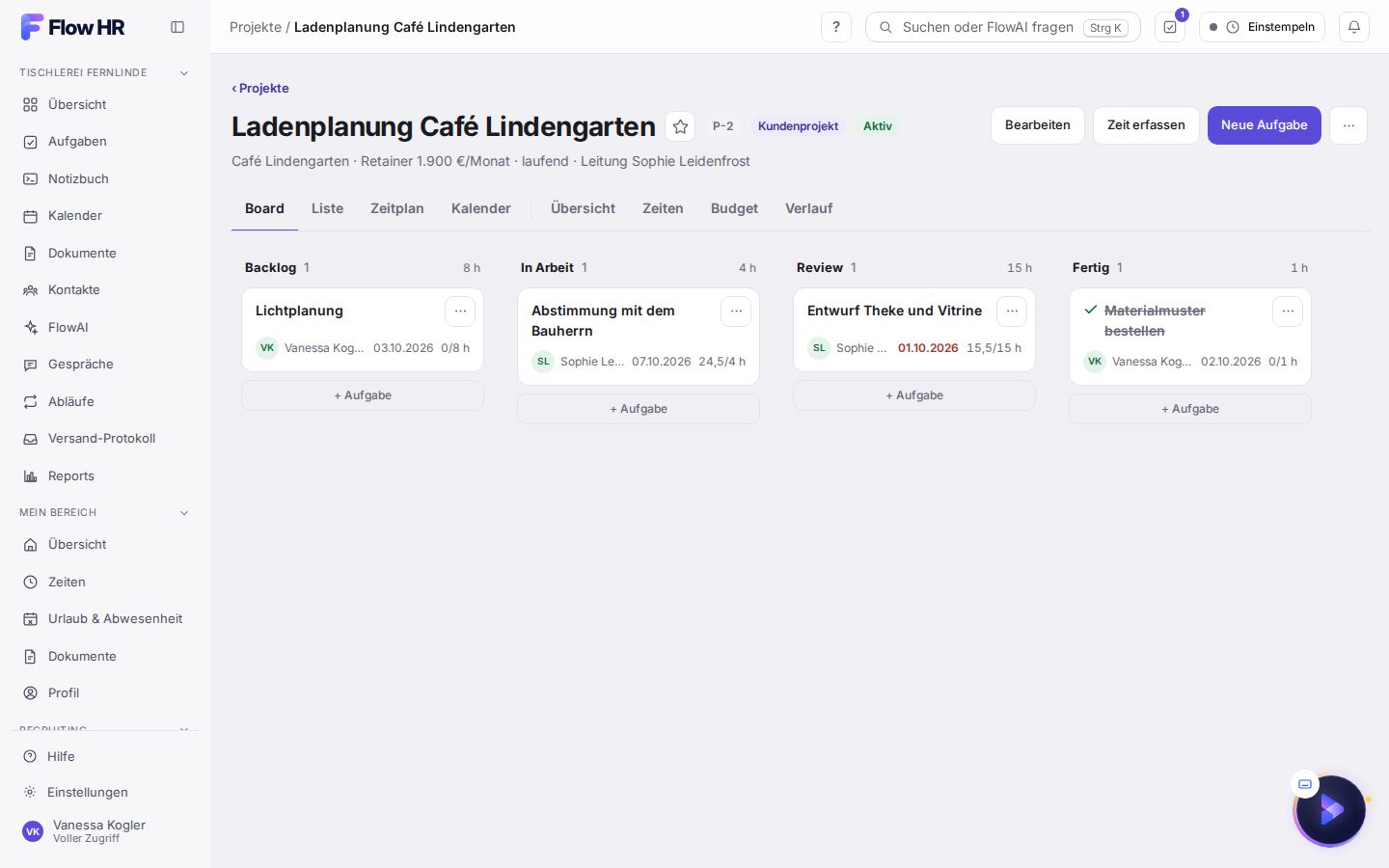Screen dimensions: 1389x868
Task: Go to Notizbuch in the sidebar
Action: 105,178
